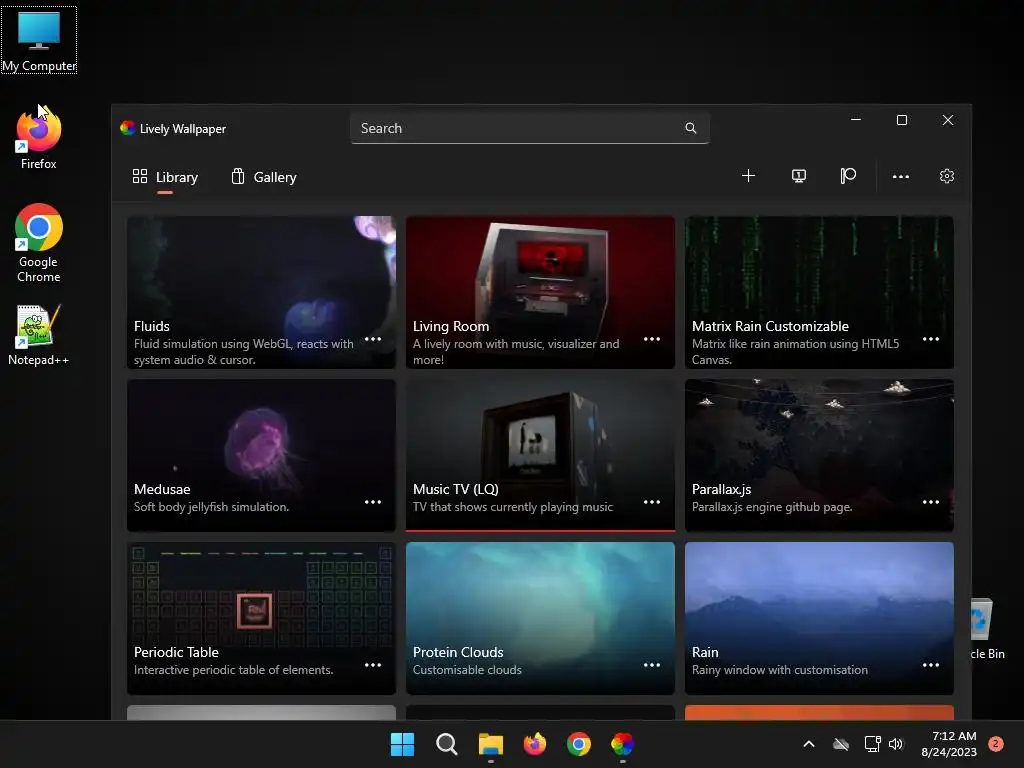Open the toolbar more options ellipsis

click(901, 176)
